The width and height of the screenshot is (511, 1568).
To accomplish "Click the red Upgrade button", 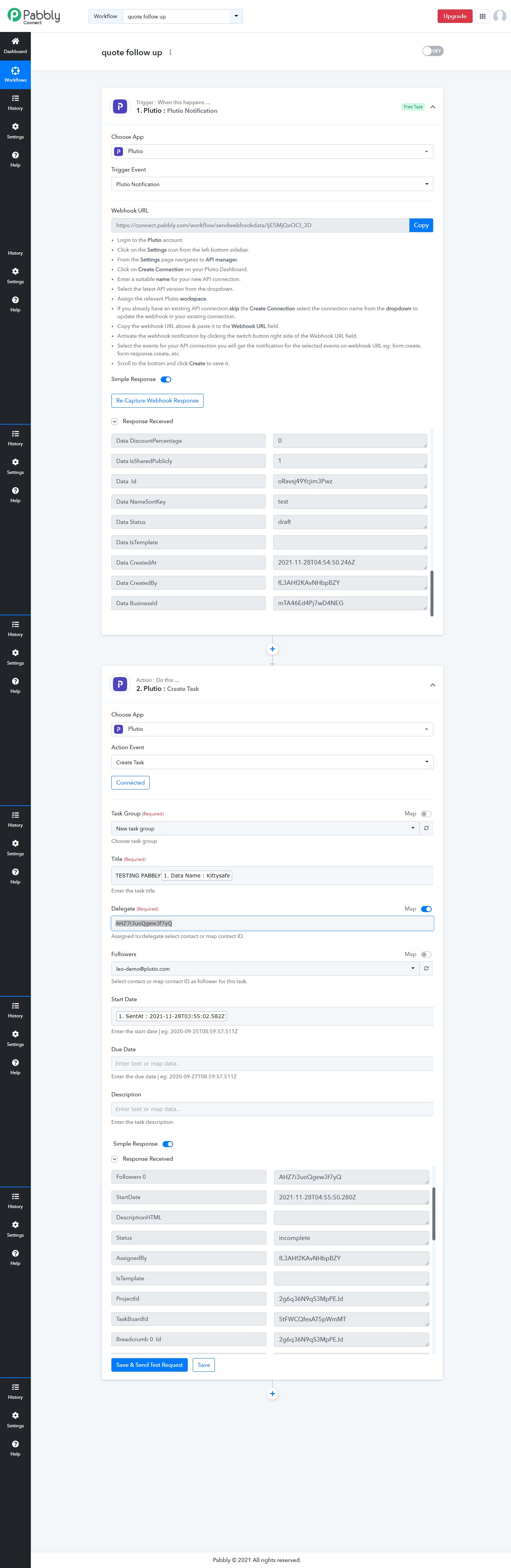I will click(455, 17).
